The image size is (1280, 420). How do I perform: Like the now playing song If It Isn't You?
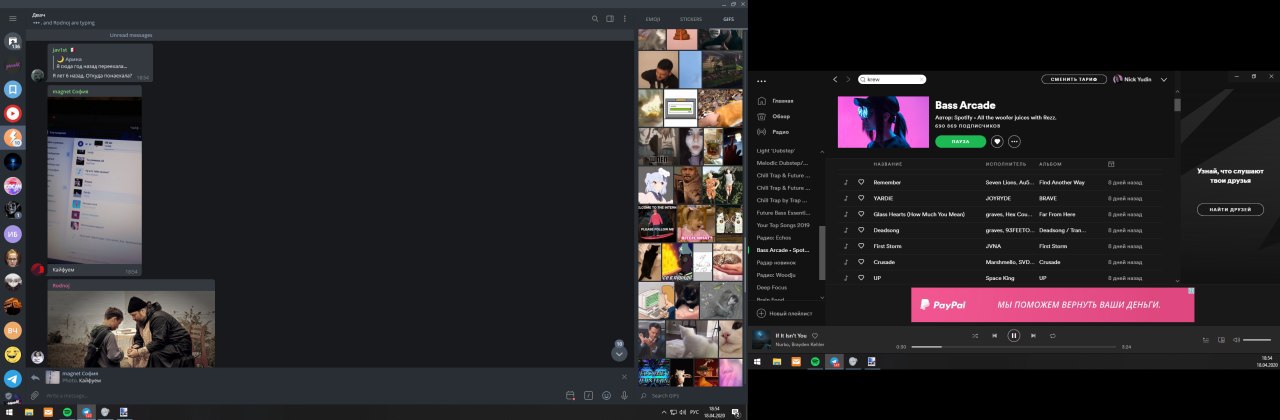coord(815,335)
